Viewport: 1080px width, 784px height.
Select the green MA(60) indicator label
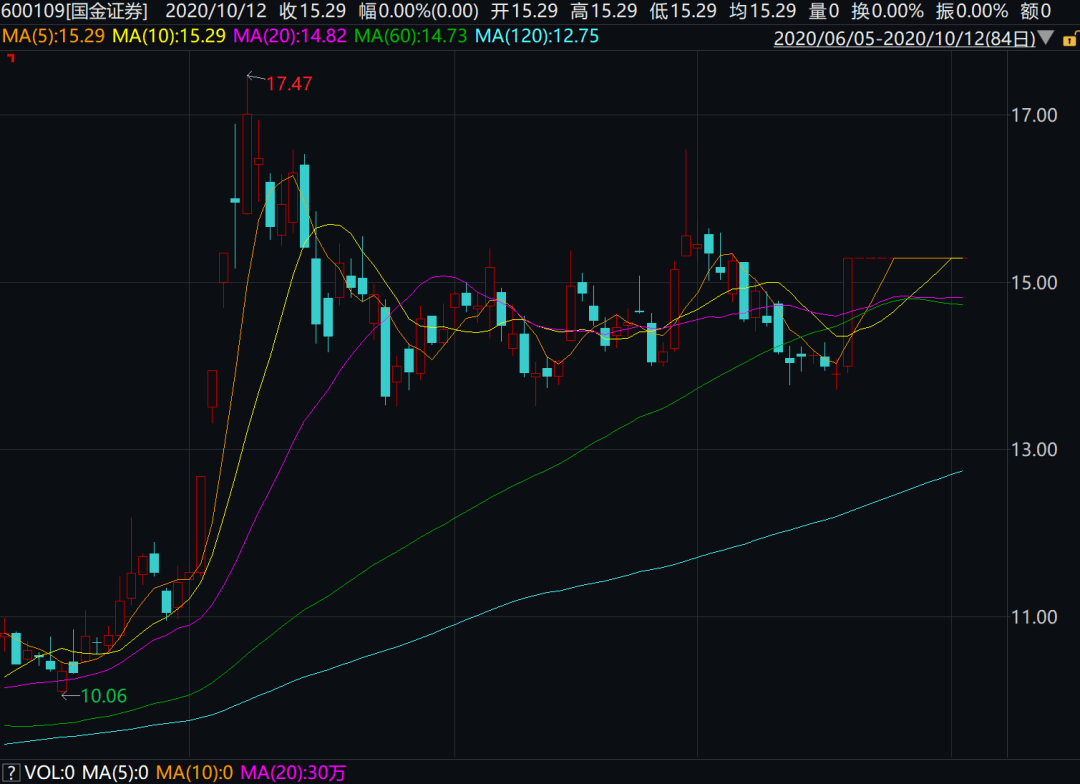411,36
